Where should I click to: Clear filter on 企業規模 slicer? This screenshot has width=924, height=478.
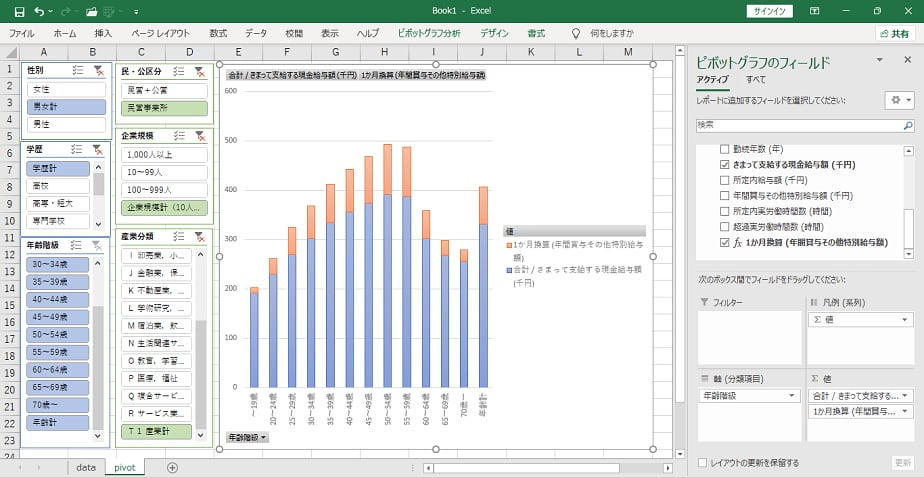tap(198, 135)
